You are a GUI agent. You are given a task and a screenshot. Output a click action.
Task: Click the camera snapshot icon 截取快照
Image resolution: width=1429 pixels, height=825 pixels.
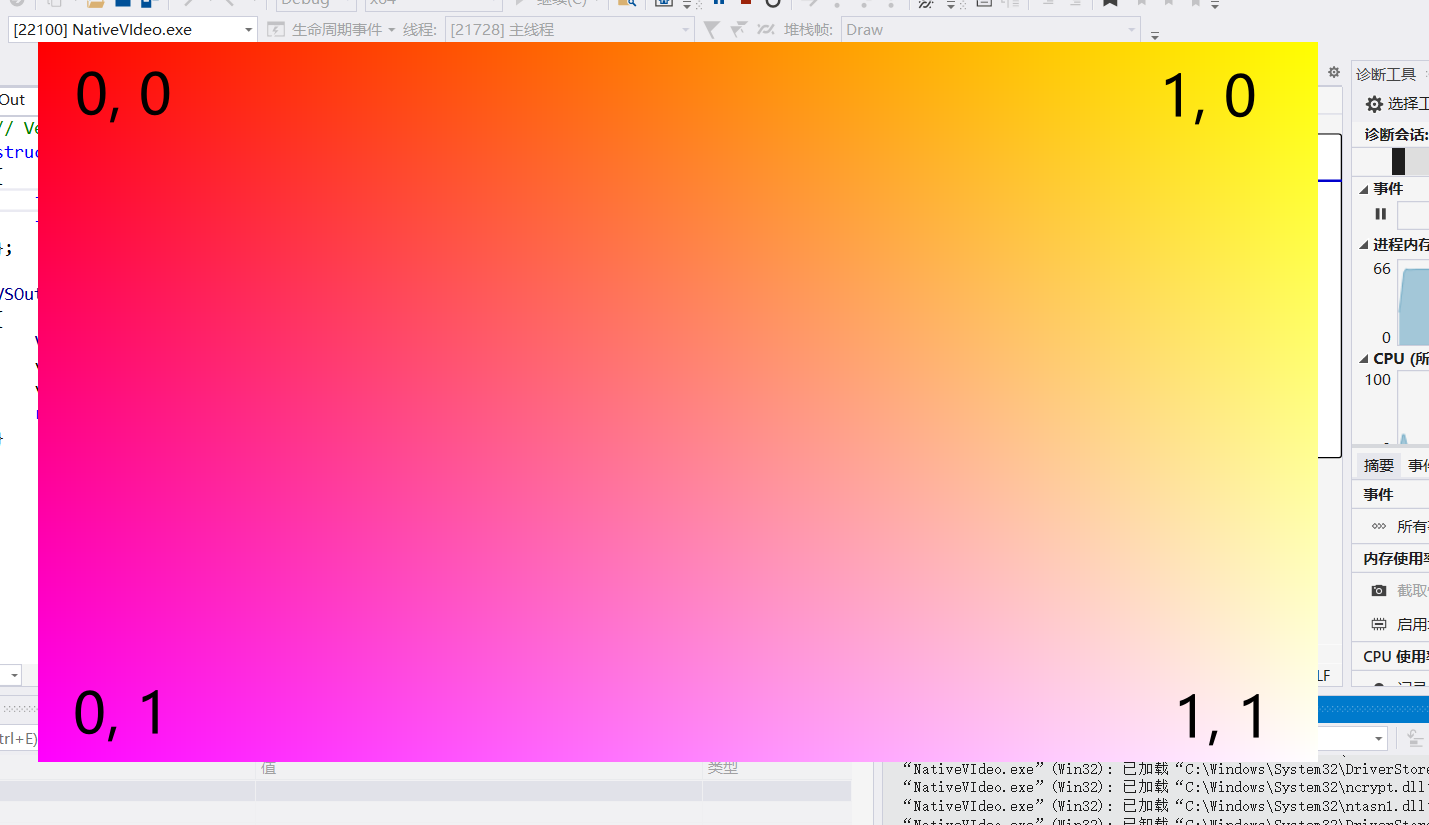pos(1379,591)
